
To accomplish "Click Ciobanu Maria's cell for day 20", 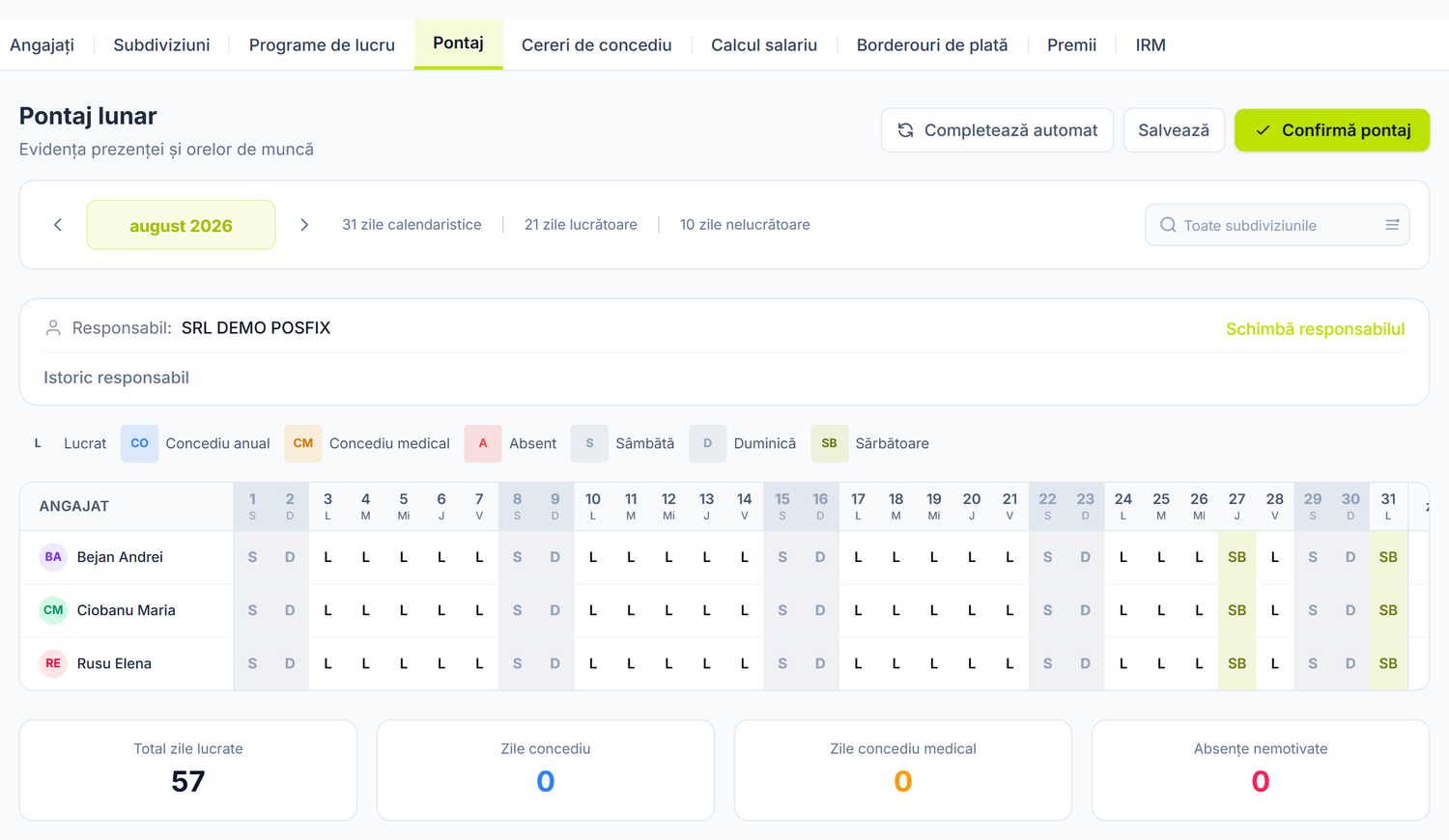I will click(x=972, y=610).
